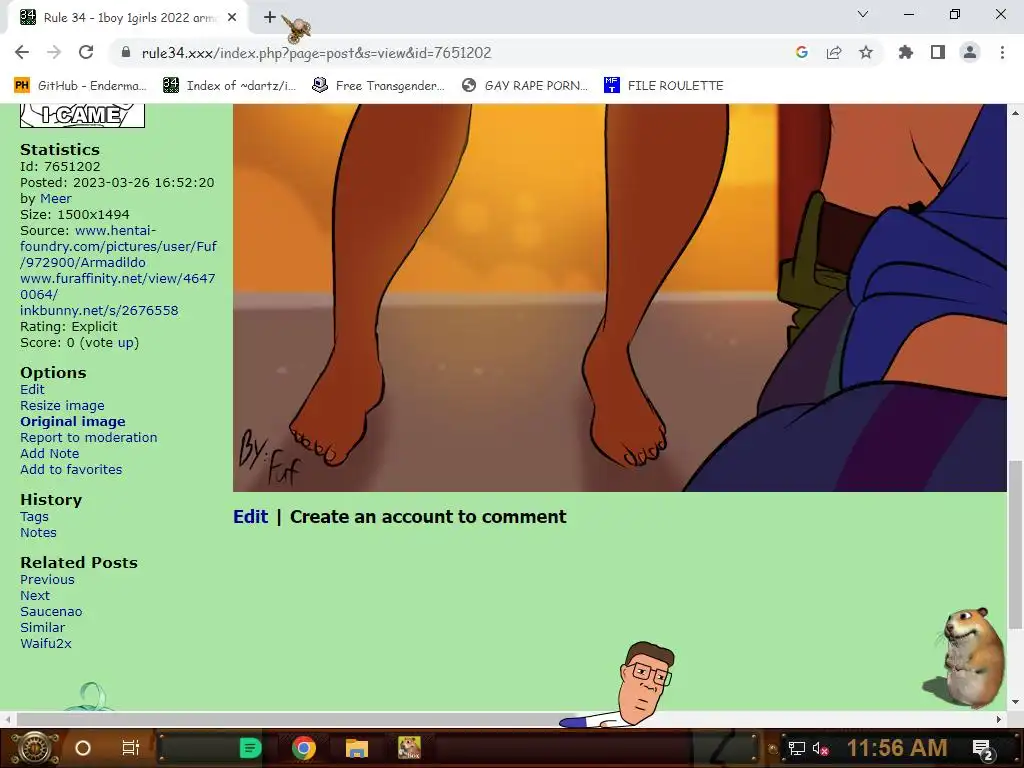
Task: Open the Start menu orb
Action: [x=34, y=748]
